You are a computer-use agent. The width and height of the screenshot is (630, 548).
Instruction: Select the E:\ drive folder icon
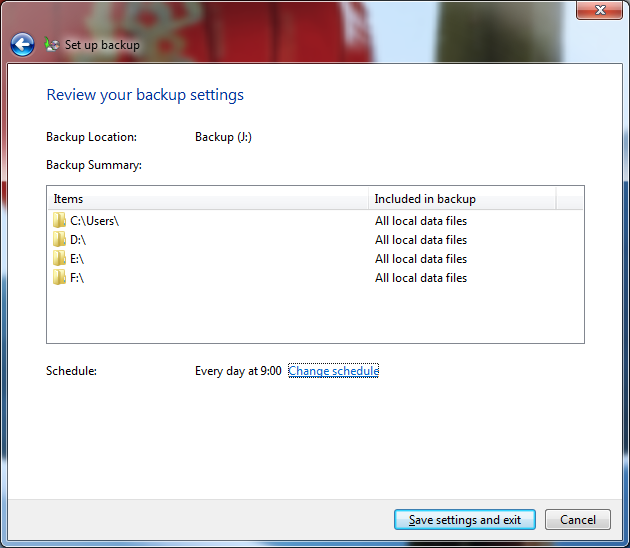[x=60, y=259]
